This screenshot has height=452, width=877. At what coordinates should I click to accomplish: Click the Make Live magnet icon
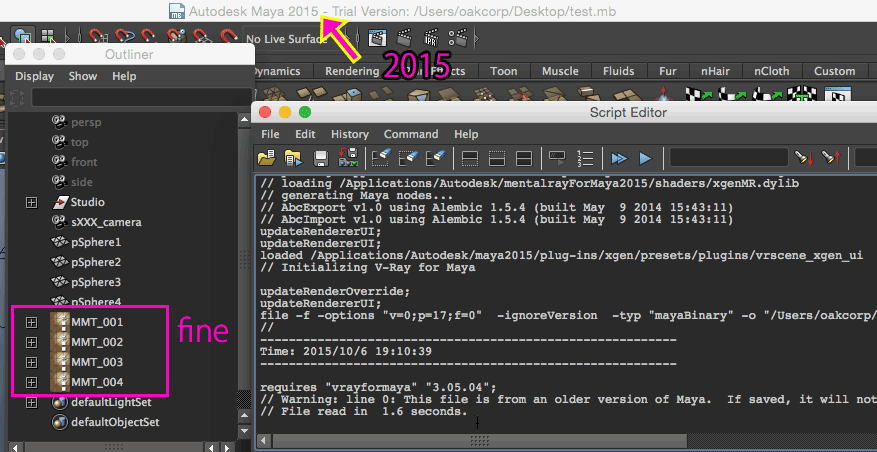228,38
